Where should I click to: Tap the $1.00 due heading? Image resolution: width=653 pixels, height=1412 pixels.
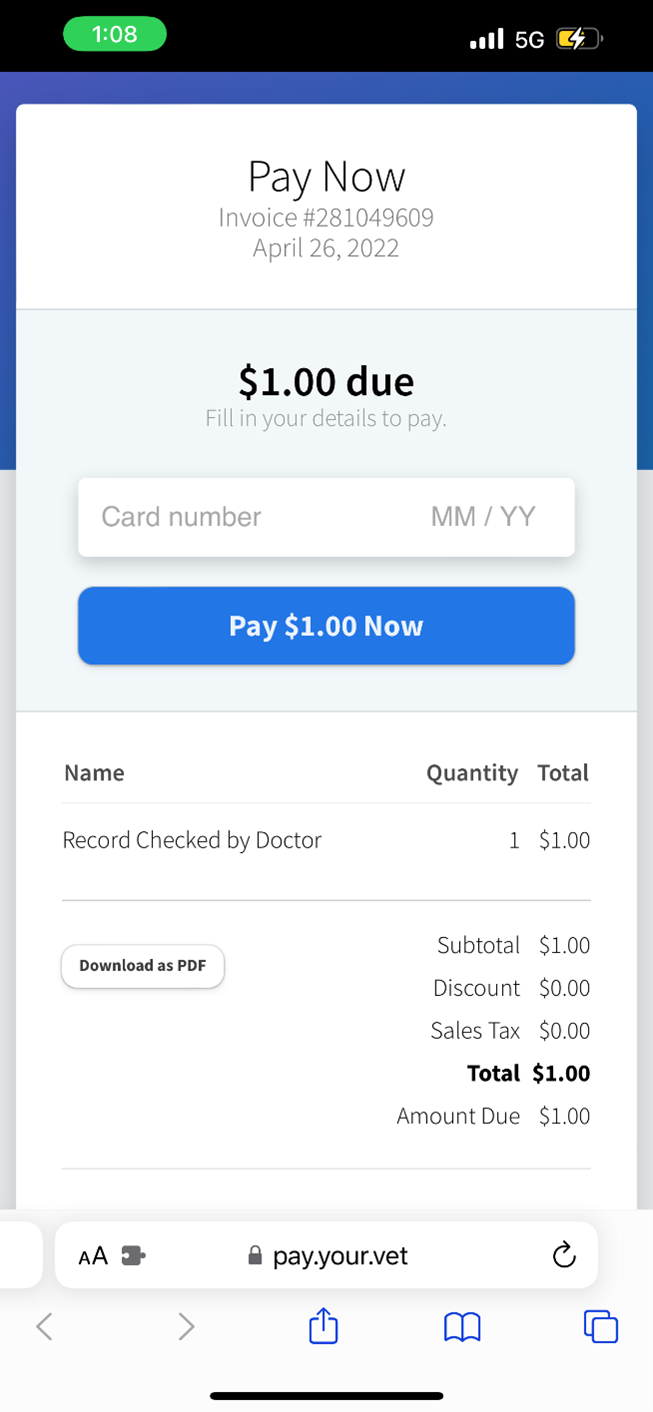tap(326, 381)
